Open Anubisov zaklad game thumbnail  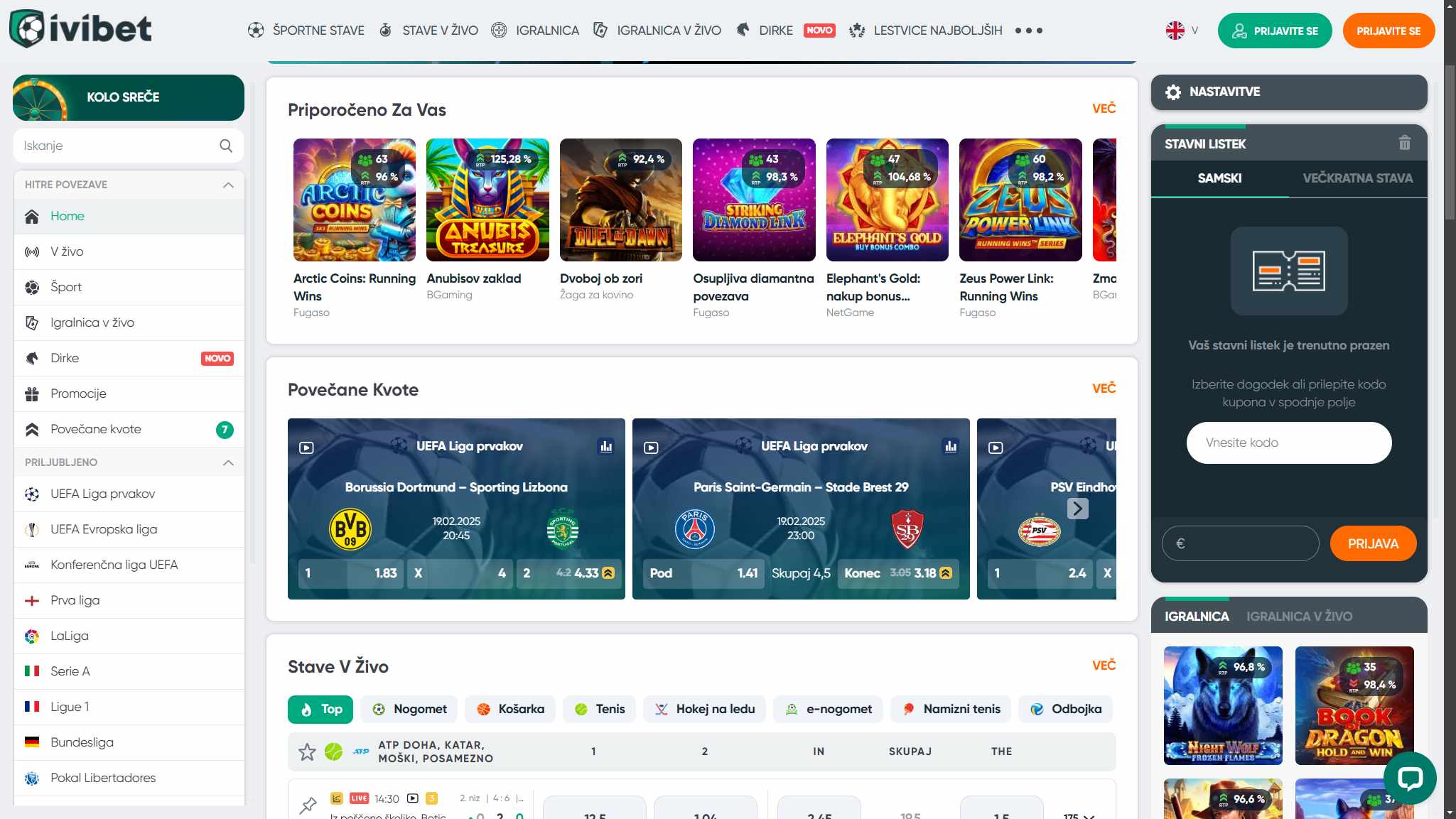click(487, 200)
